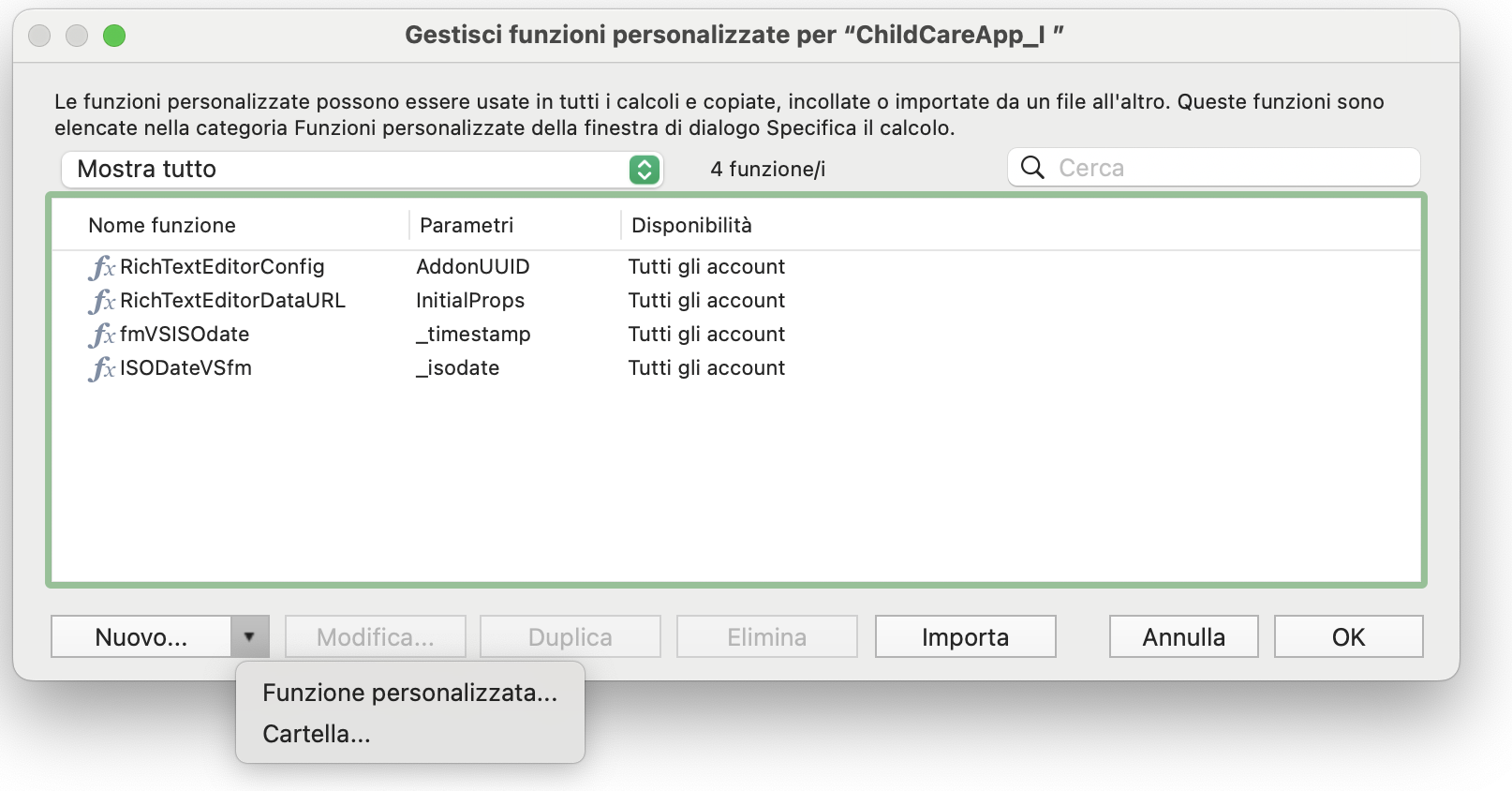Click the chevron control on the filter popup

tap(643, 170)
